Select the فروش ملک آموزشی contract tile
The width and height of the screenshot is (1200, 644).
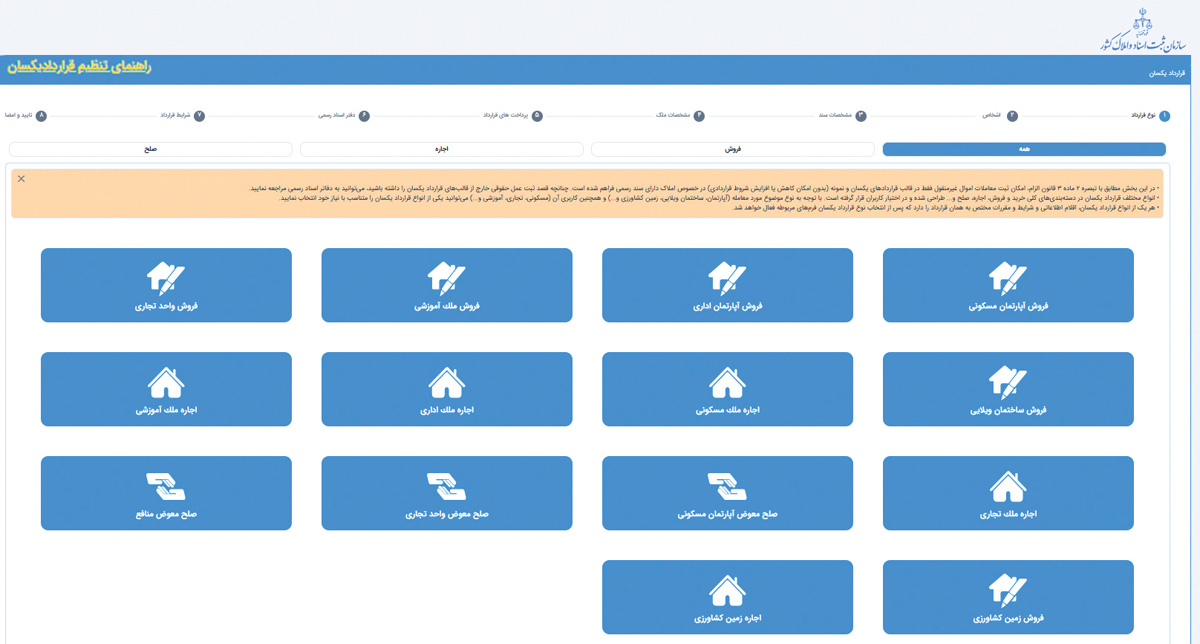(447, 285)
